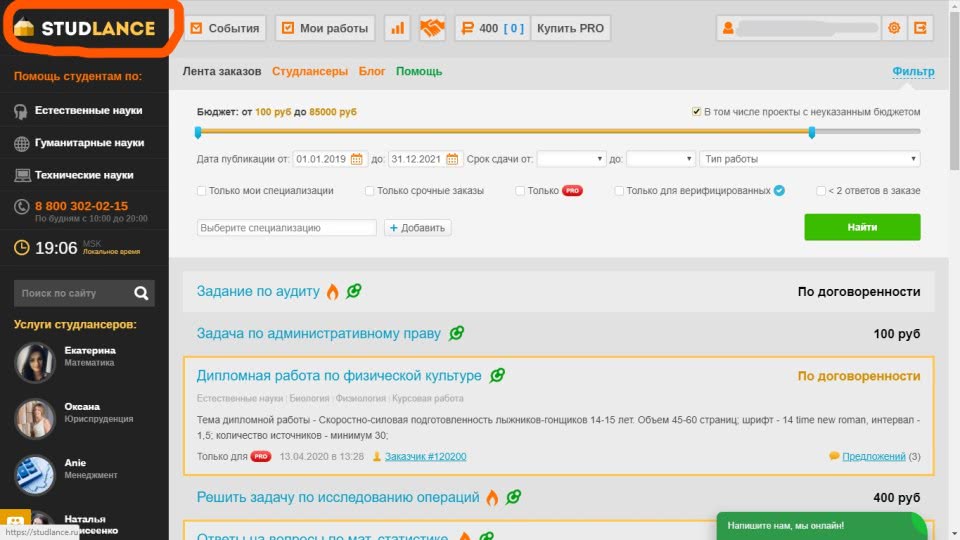Open calendar for publication end date

click(x=452, y=159)
